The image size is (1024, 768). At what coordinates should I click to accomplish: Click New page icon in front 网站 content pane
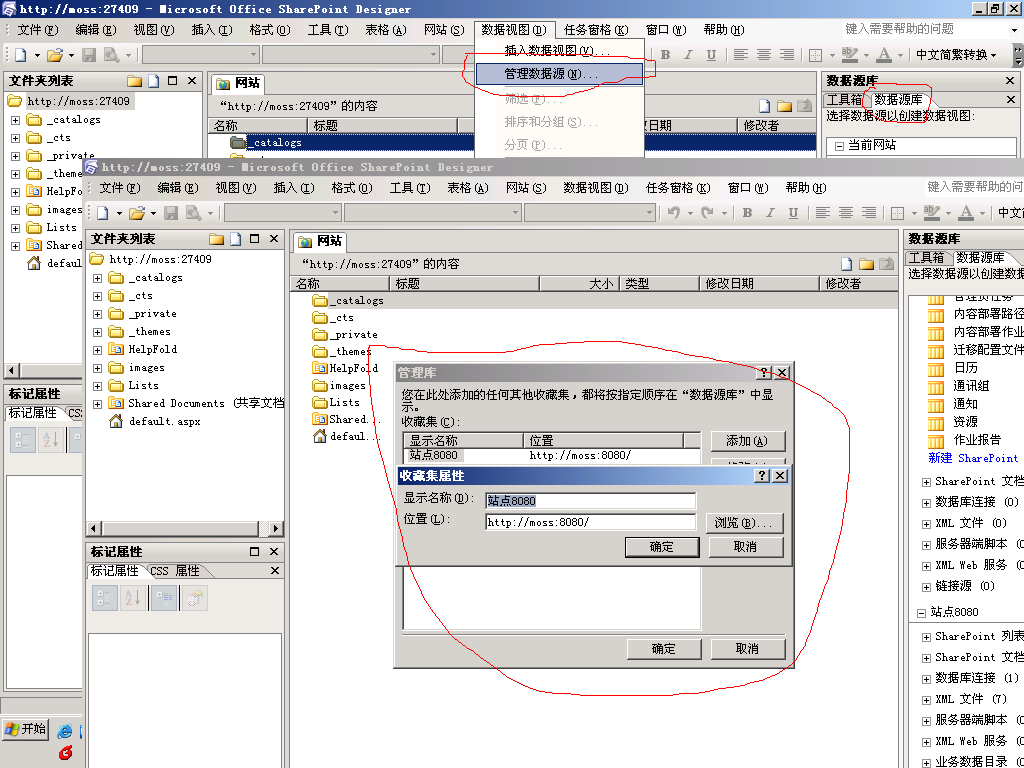click(846, 264)
